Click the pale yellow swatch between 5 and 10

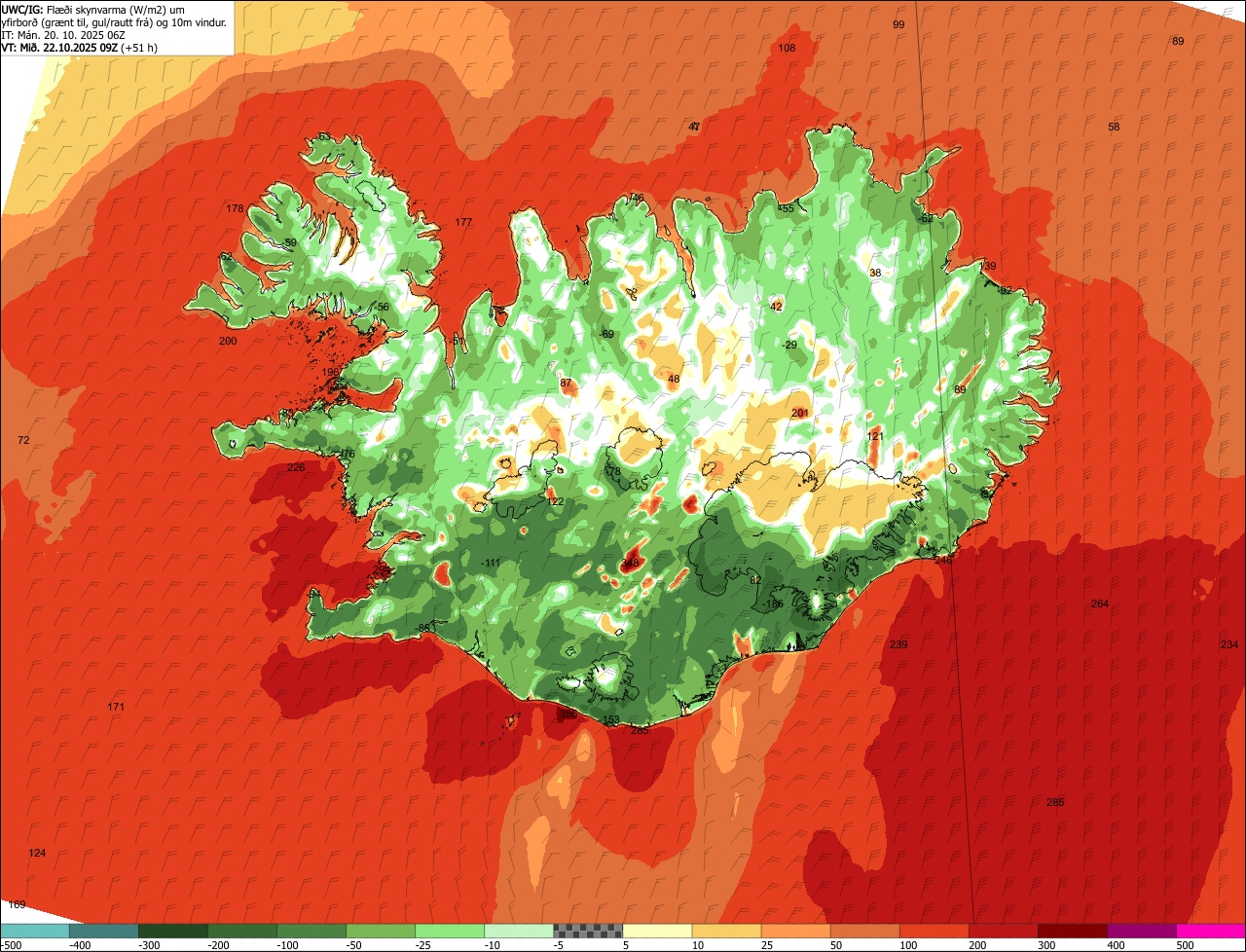pos(657,931)
